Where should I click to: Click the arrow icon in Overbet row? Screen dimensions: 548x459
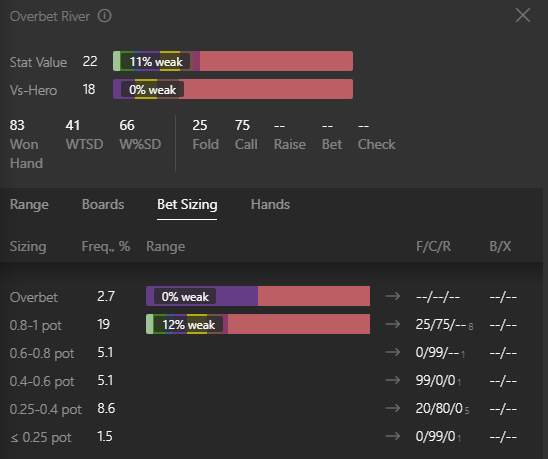tap(393, 296)
